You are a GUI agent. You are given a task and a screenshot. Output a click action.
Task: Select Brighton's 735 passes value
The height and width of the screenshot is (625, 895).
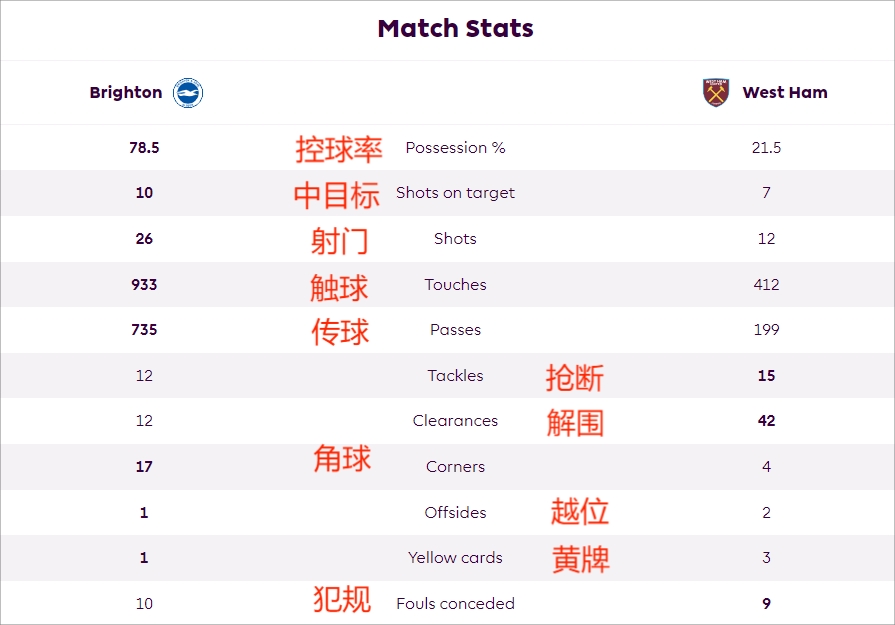click(144, 329)
